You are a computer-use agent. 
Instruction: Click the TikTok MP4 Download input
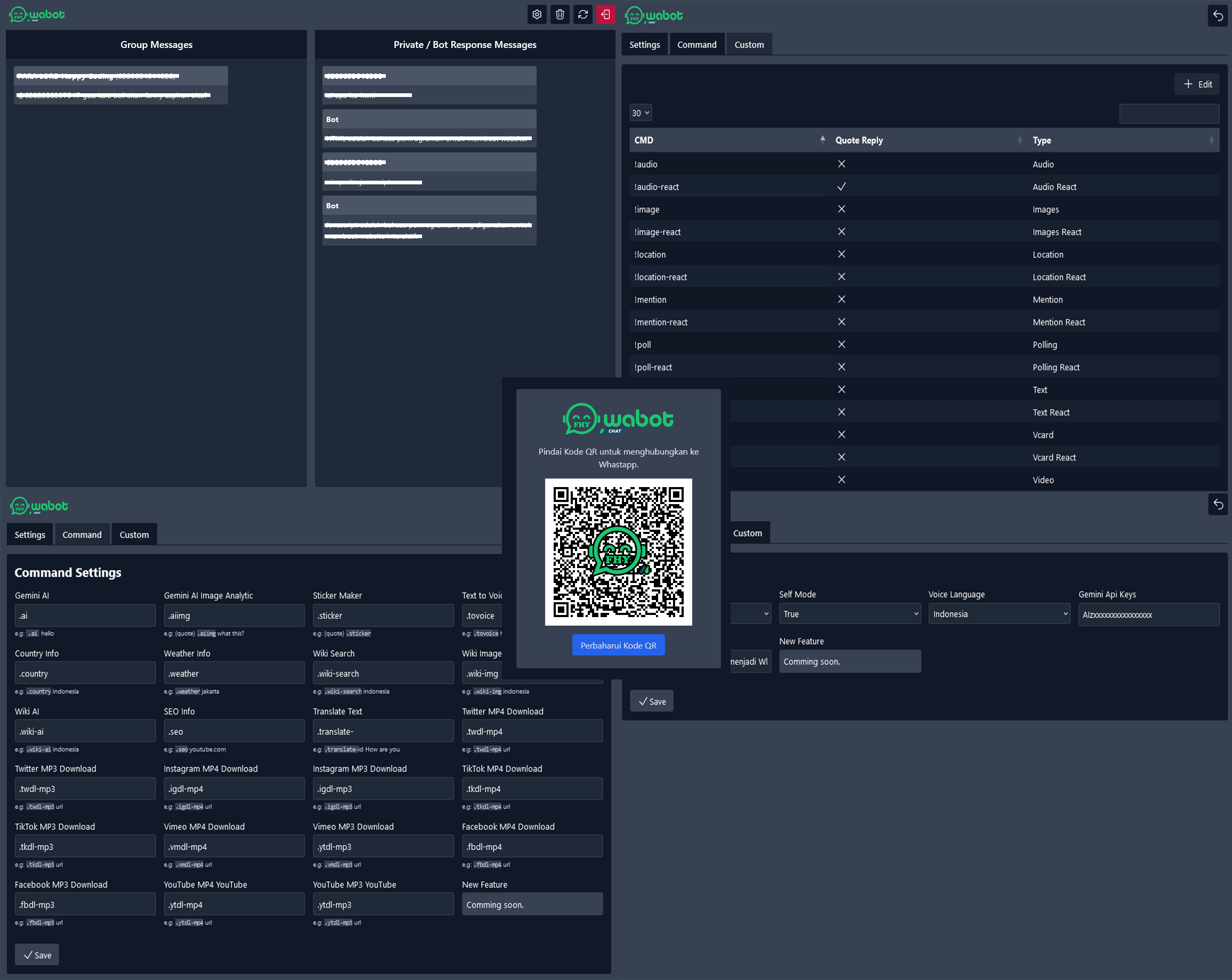[532, 789]
